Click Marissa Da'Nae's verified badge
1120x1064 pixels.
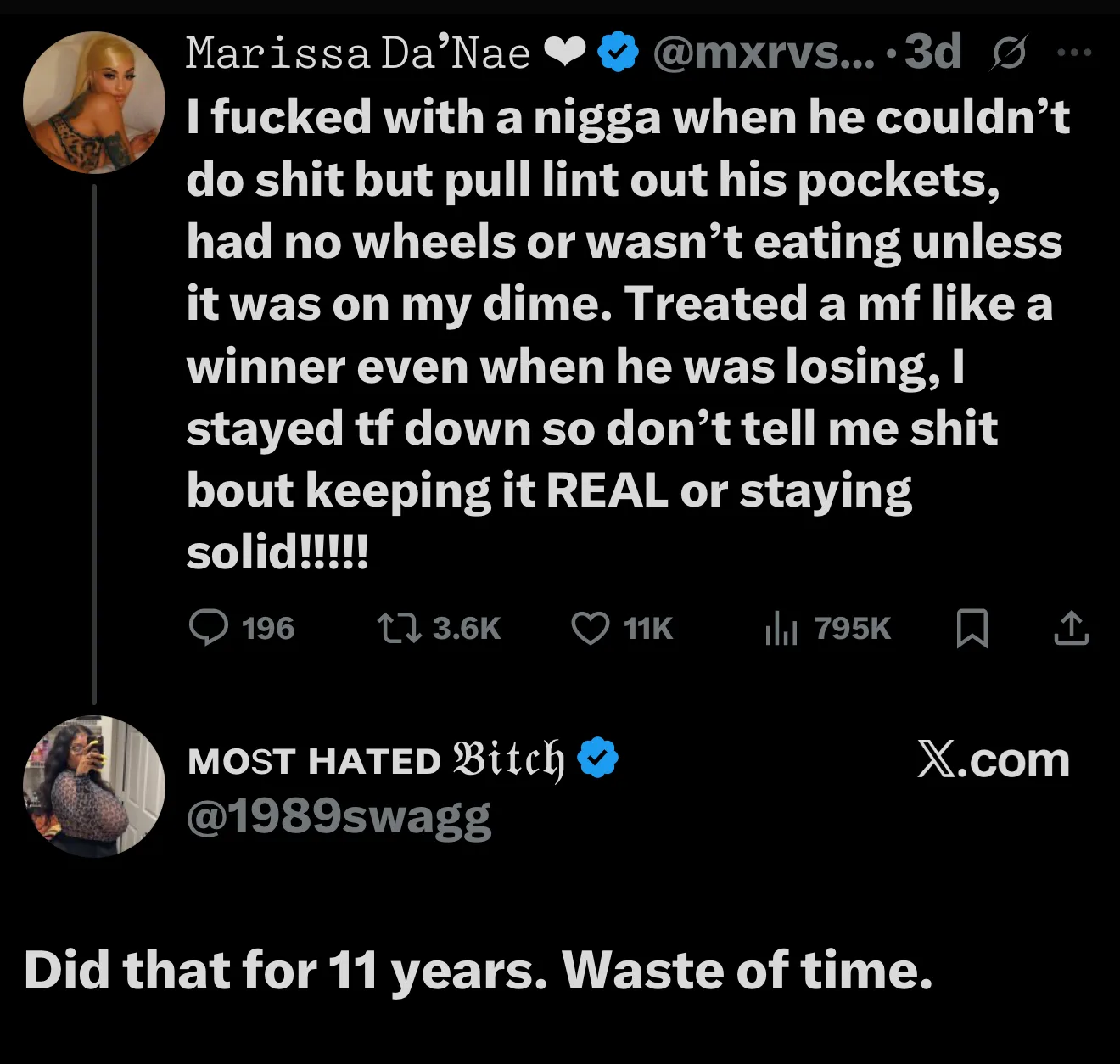click(619, 53)
